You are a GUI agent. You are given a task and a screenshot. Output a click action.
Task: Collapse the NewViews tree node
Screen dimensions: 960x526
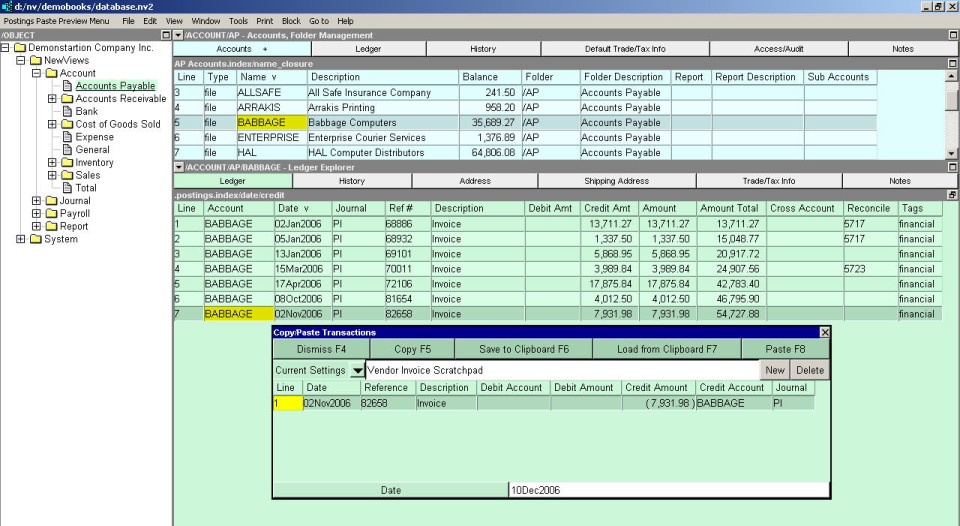(x=21, y=61)
